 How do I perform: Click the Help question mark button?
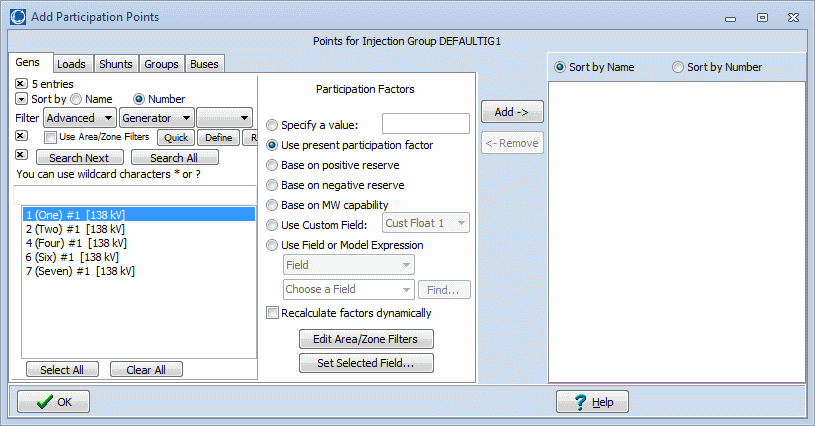pos(592,401)
